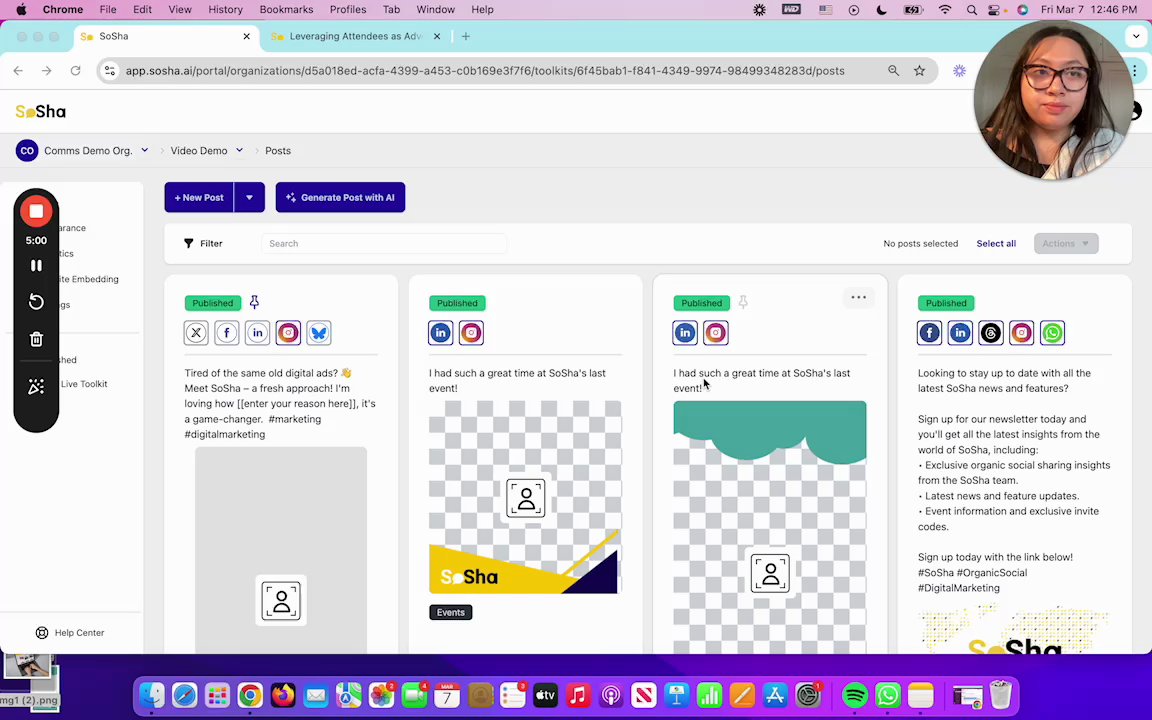Screen dimensions: 1152x720
Task: Stop the screen recording
Action: (36, 212)
